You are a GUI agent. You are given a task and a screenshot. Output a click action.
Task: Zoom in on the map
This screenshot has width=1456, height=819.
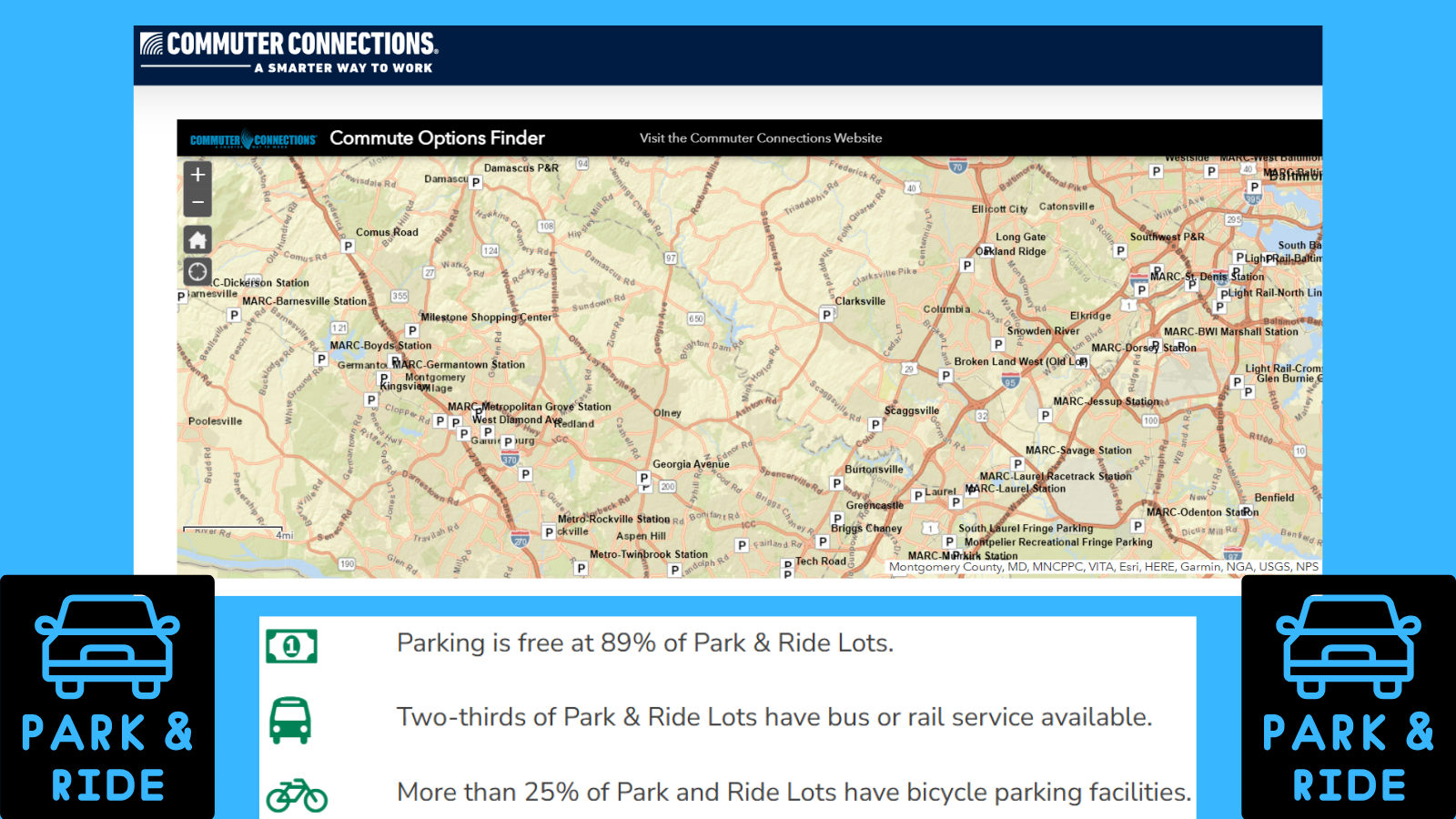coord(197,174)
